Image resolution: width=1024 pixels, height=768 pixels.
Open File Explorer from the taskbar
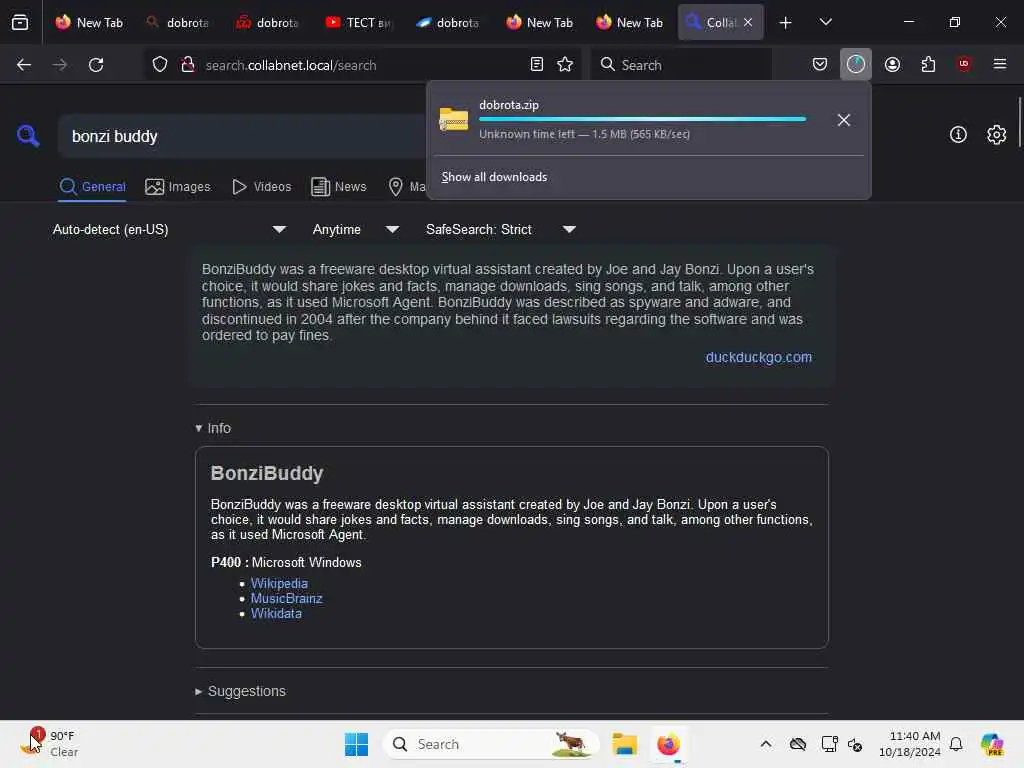624,744
